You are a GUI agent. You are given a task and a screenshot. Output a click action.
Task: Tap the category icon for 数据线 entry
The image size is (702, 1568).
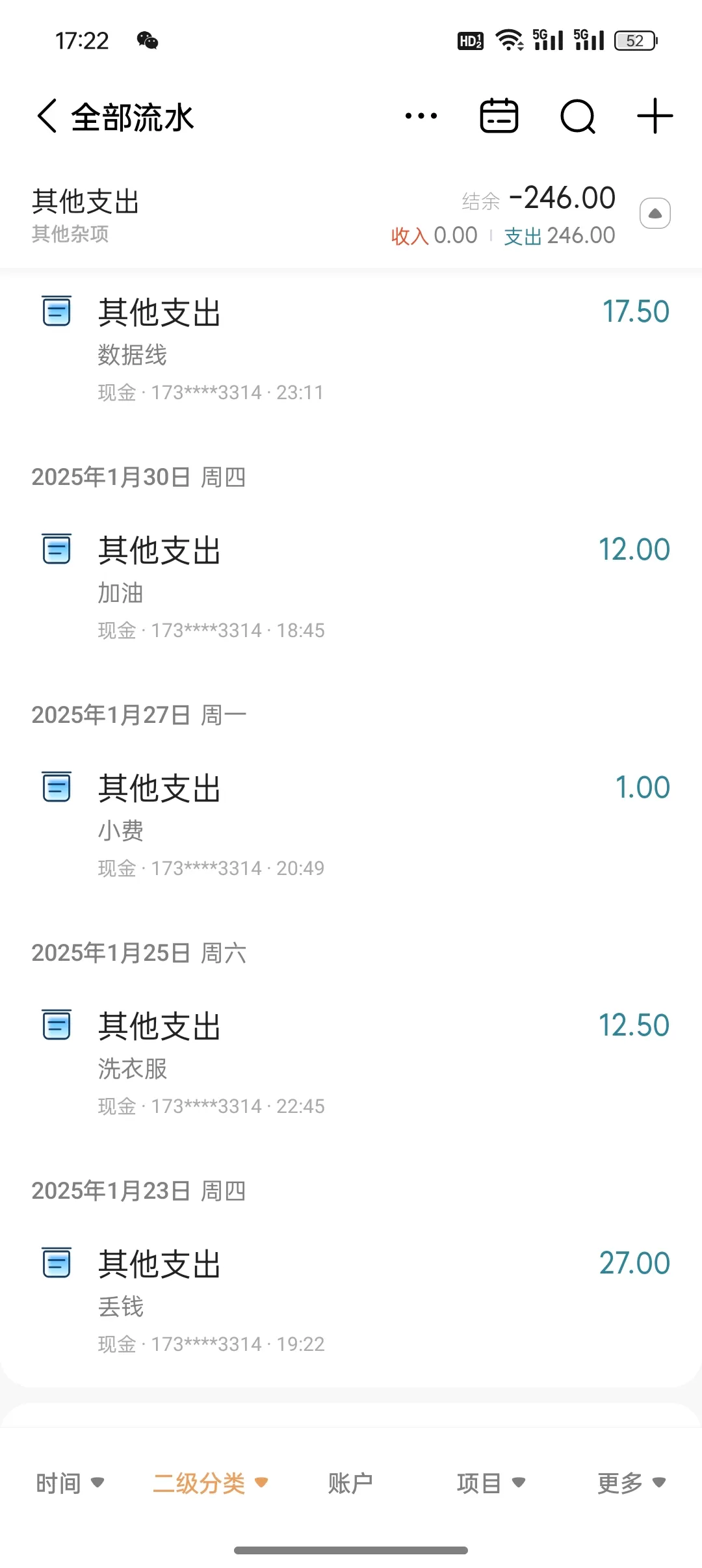click(x=57, y=311)
